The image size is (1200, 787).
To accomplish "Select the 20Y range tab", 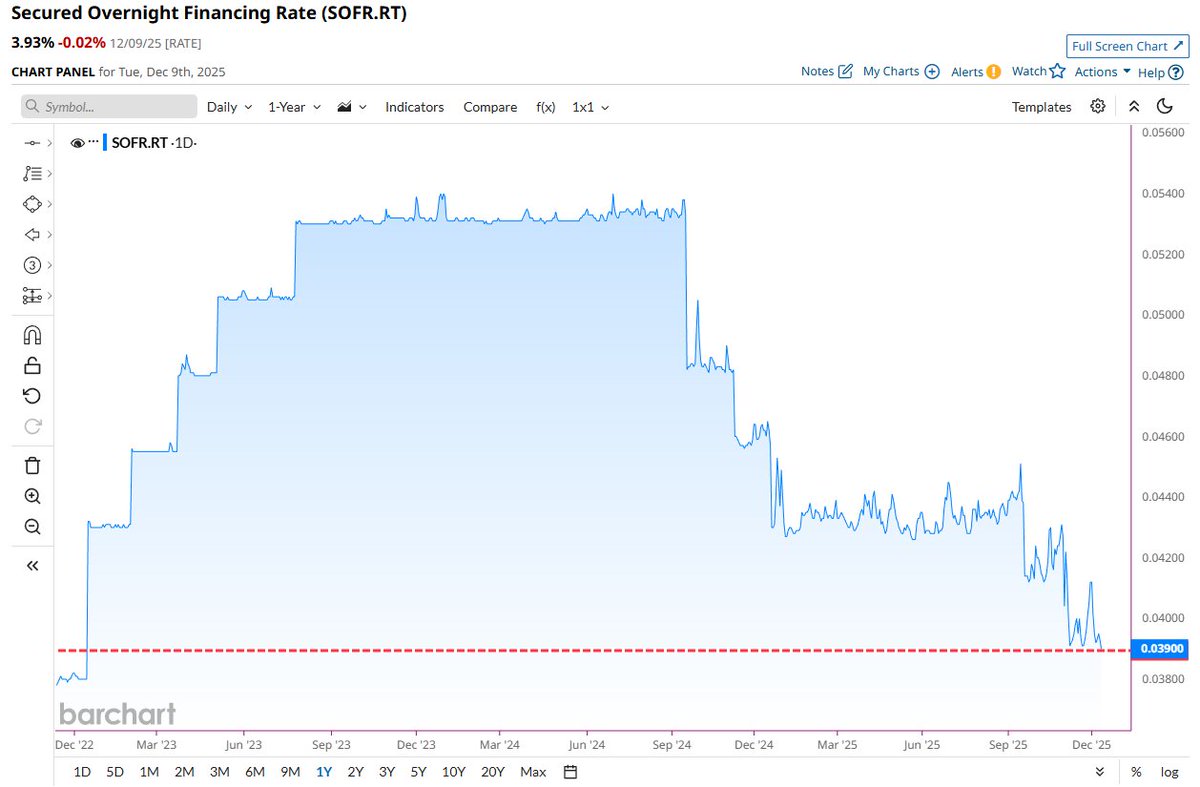I will [493, 772].
